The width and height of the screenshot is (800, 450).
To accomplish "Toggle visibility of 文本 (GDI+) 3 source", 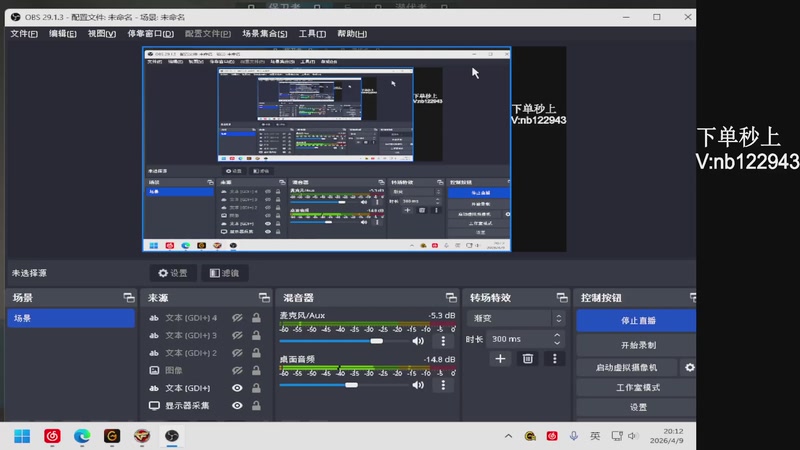I will click(237, 335).
